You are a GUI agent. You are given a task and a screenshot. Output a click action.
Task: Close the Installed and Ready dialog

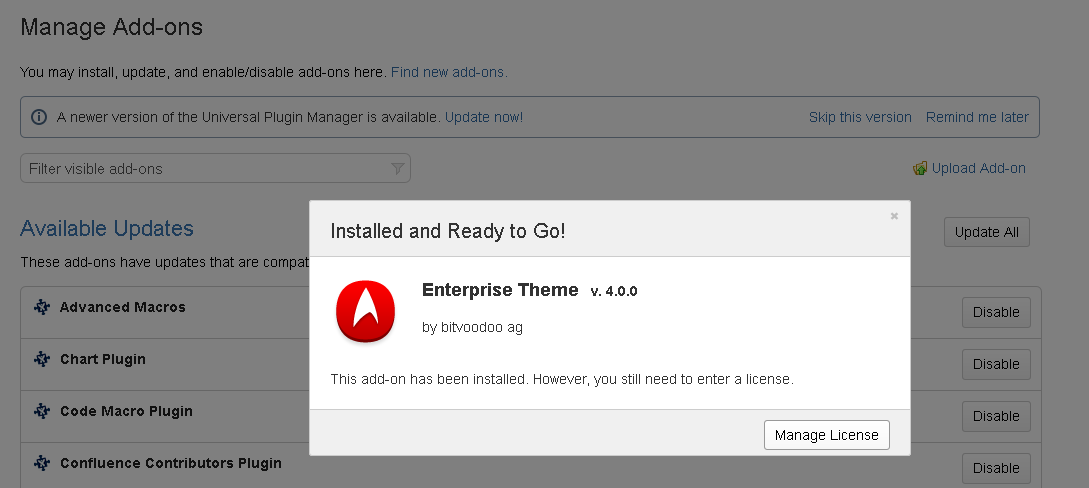click(x=895, y=216)
